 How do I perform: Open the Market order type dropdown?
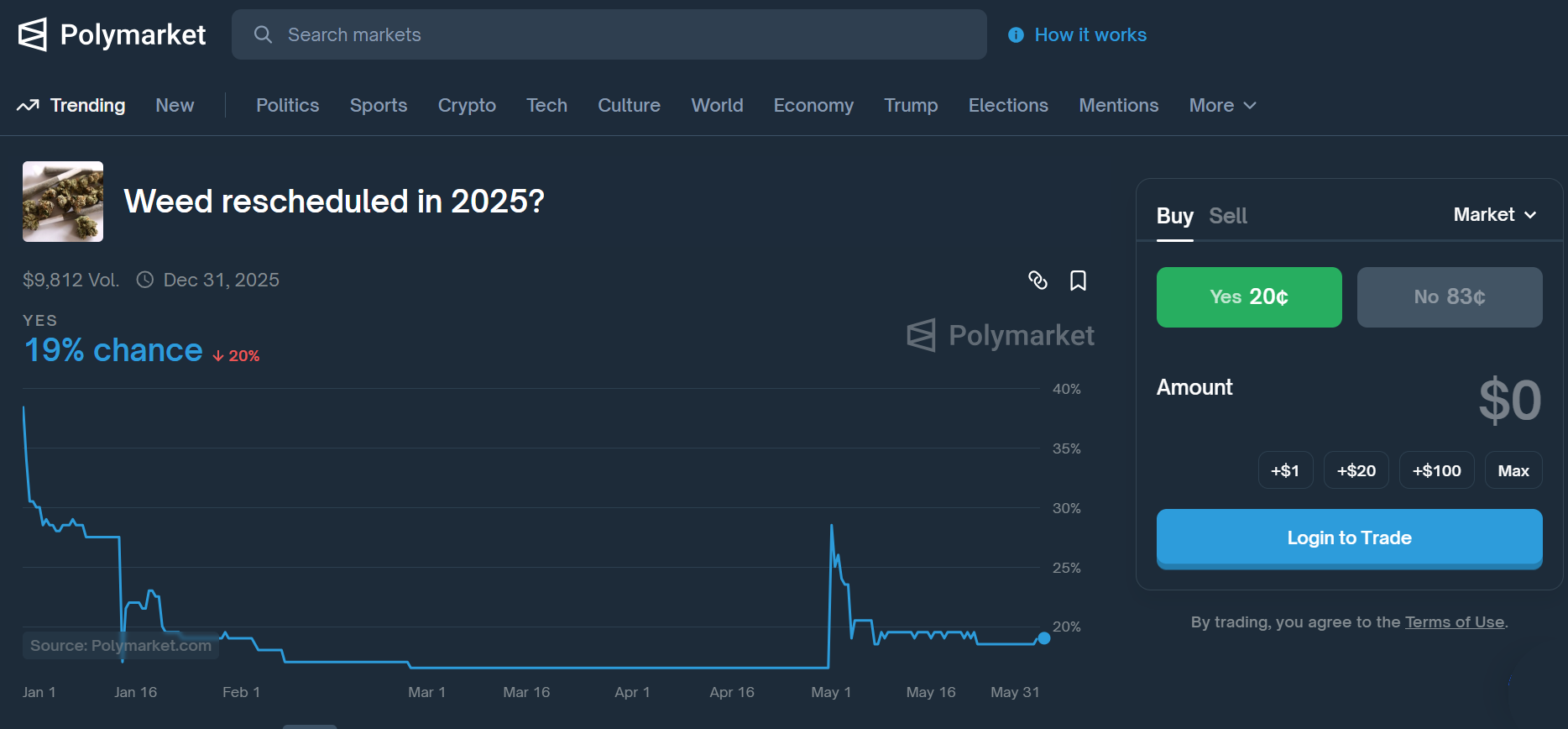[x=1495, y=215]
